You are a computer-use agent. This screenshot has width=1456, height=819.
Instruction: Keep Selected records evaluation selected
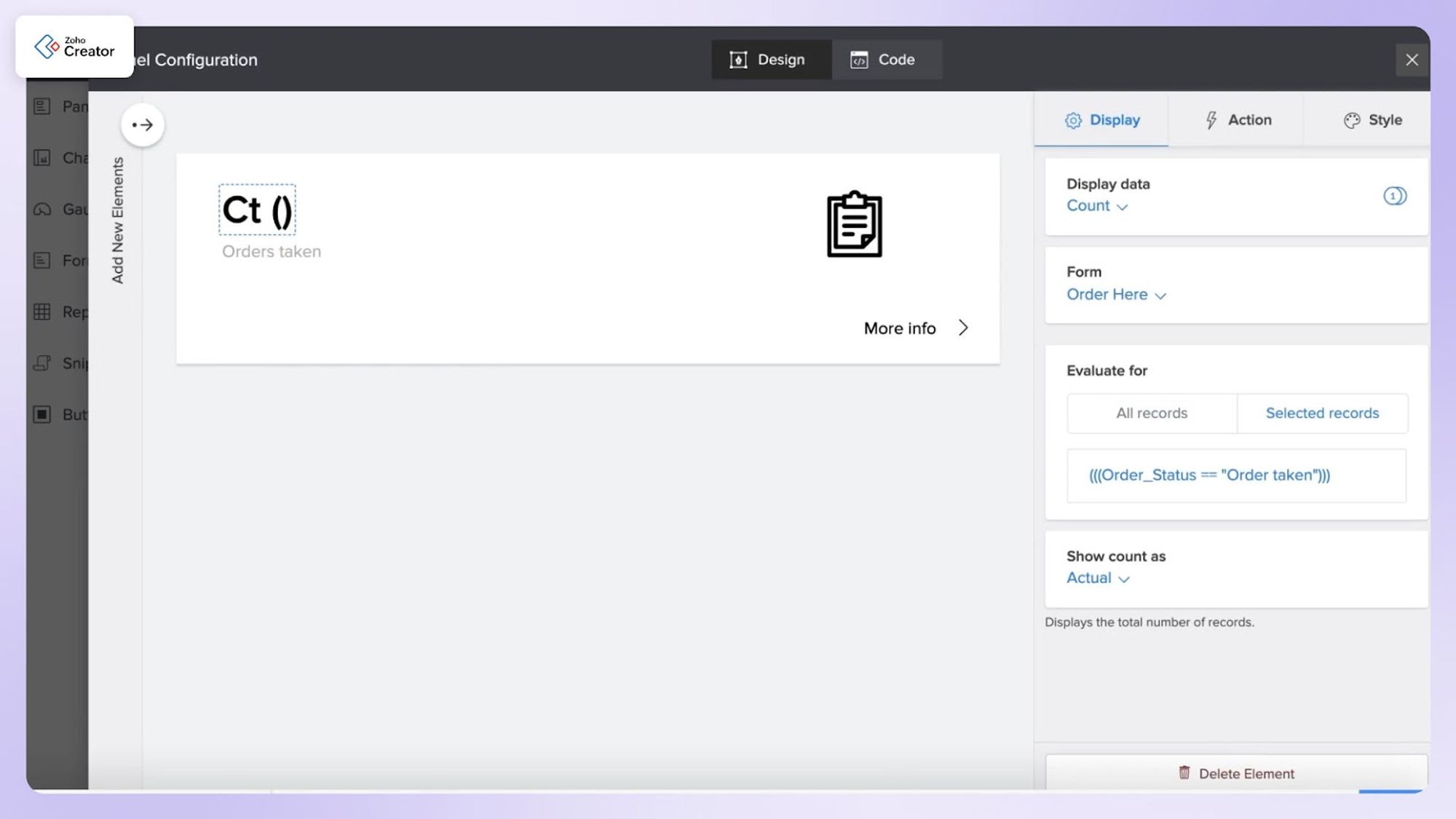coord(1322,413)
